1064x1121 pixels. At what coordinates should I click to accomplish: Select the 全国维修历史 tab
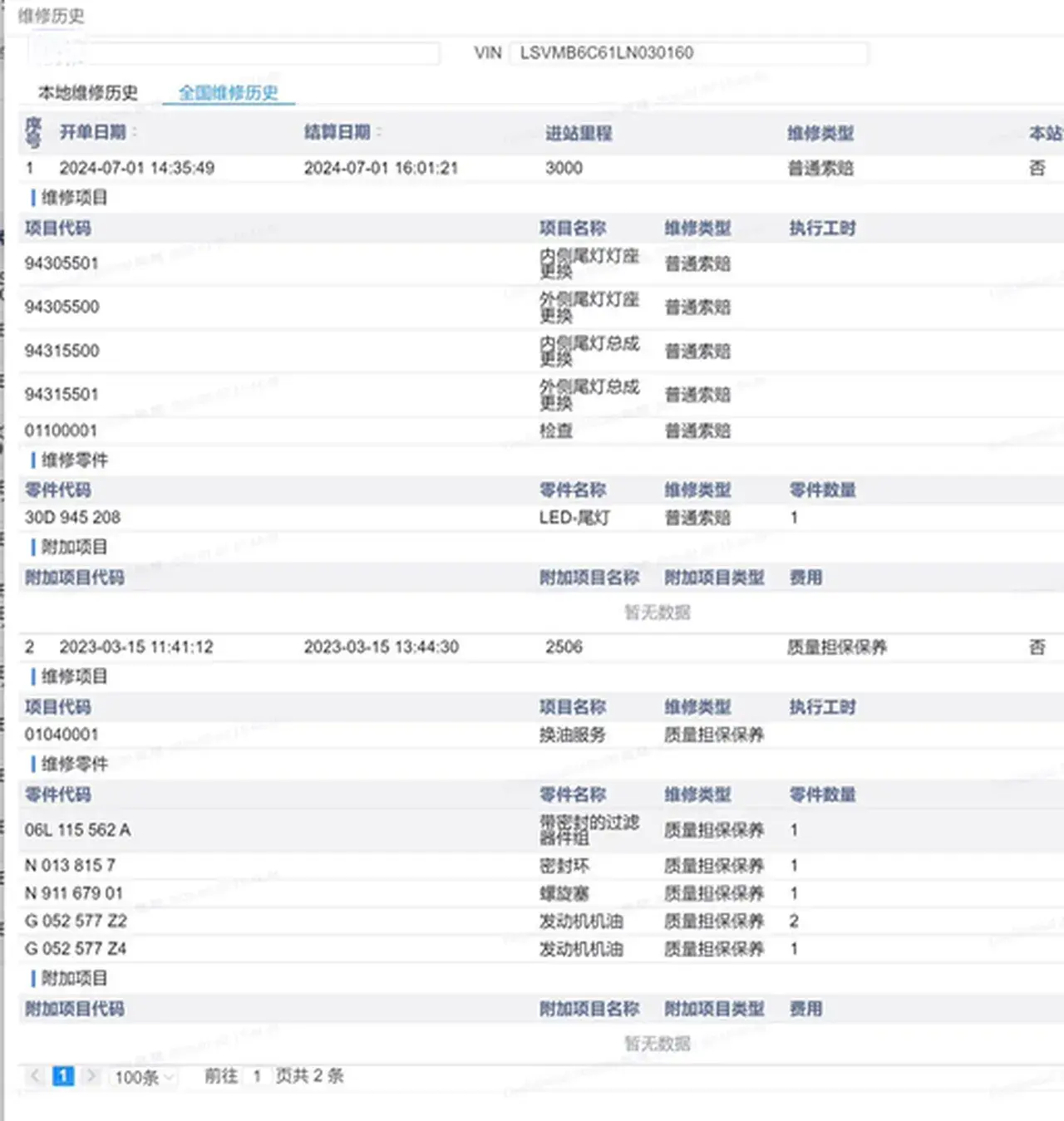[229, 92]
